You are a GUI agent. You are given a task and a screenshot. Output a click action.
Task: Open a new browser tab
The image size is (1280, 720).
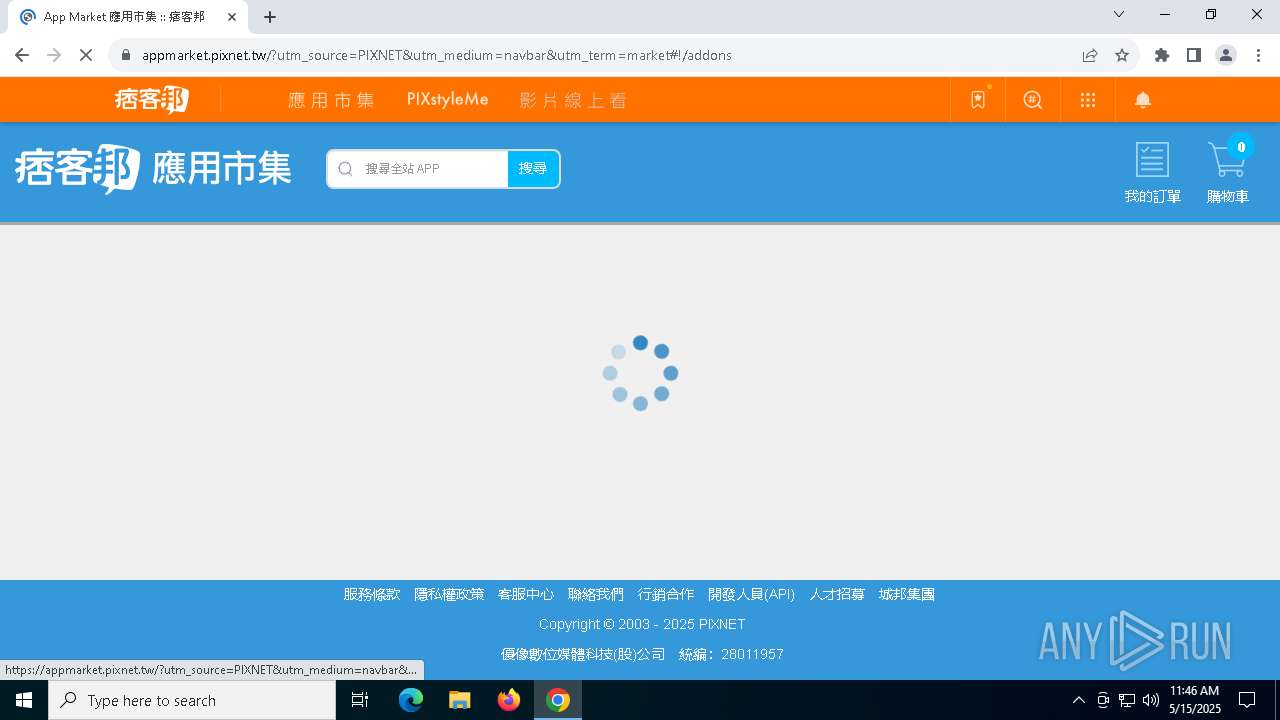[x=270, y=17]
